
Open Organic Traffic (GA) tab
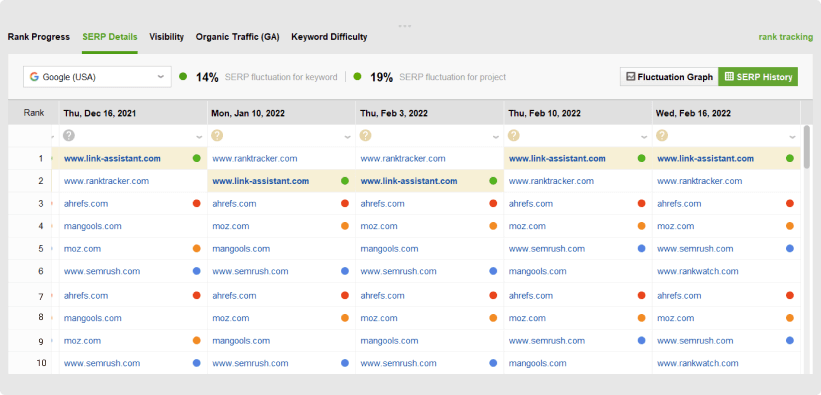[x=238, y=37]
